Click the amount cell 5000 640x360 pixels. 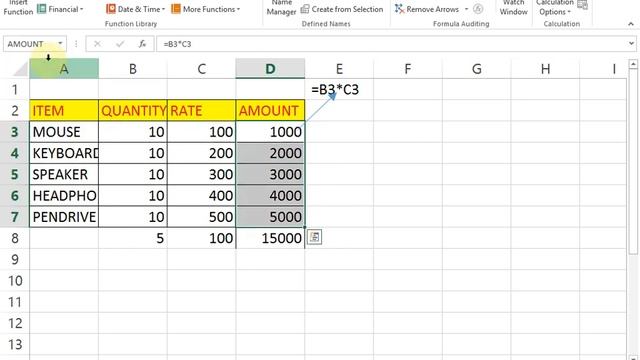click(x=270, y=217)
